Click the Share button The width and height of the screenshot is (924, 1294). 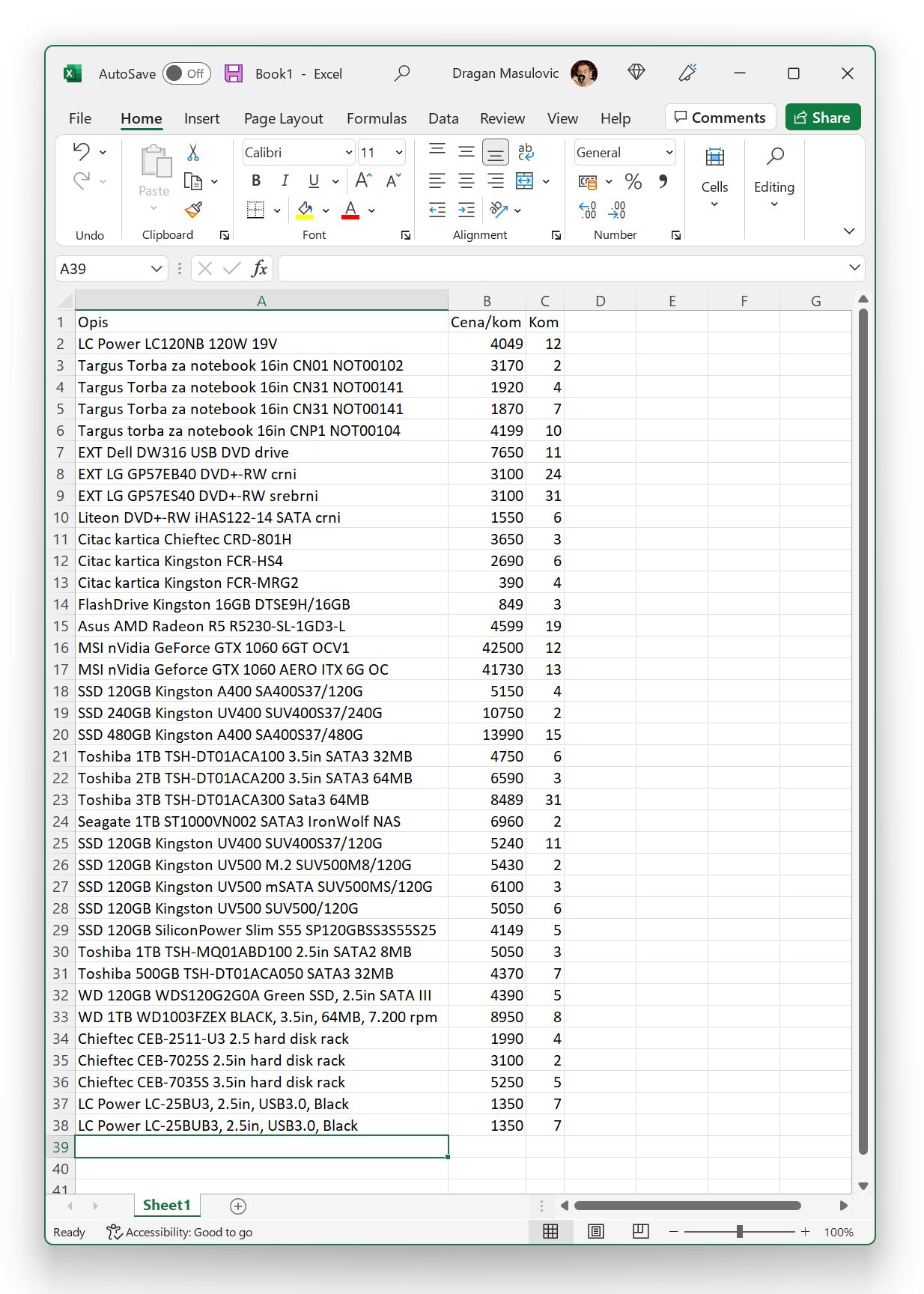point(823,118)
